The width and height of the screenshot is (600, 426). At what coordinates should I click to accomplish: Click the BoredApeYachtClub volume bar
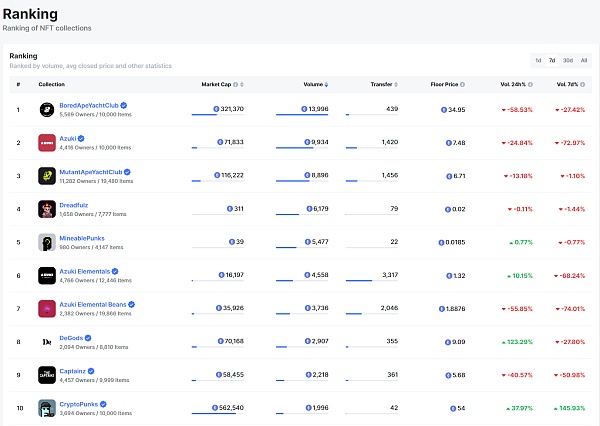click(301, 115)
